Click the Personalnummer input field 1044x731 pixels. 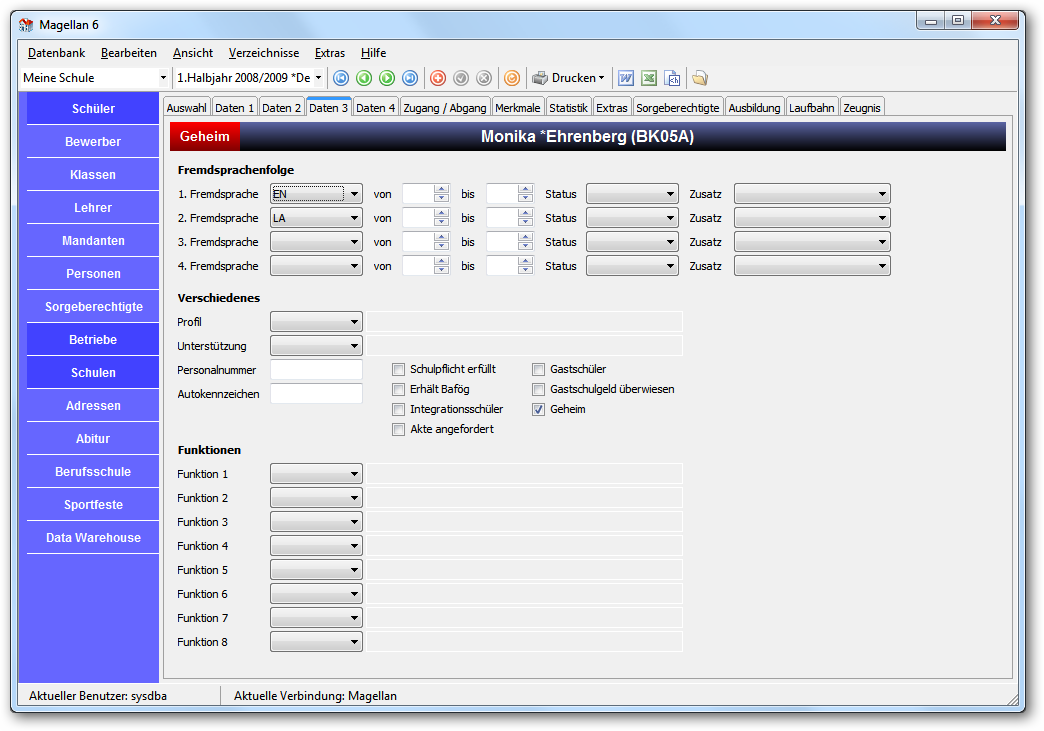(x=316, y=370)
